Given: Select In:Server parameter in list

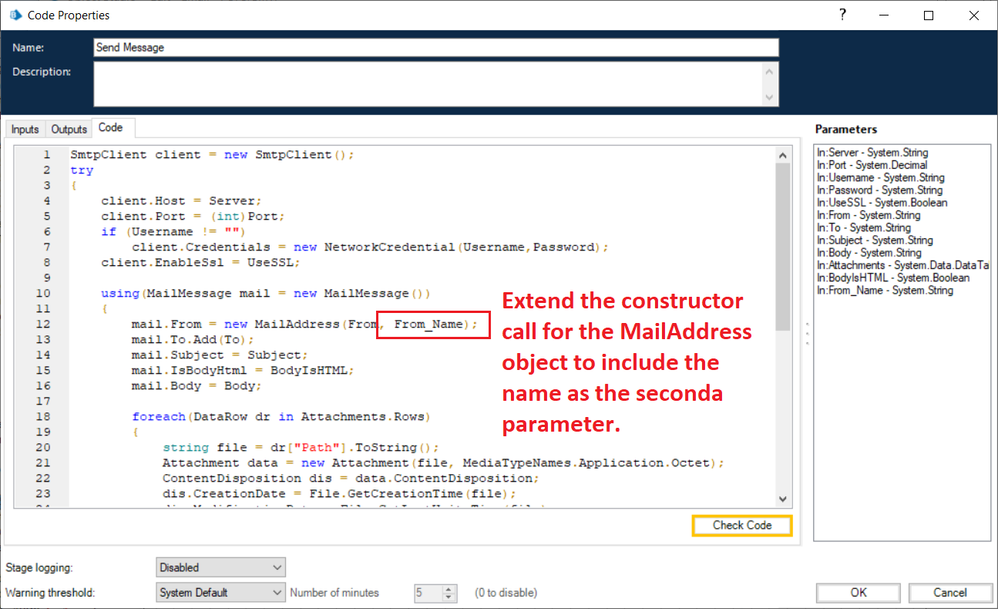Looking at the screenshot, I should pyautogui.click(x=873, y=153).
